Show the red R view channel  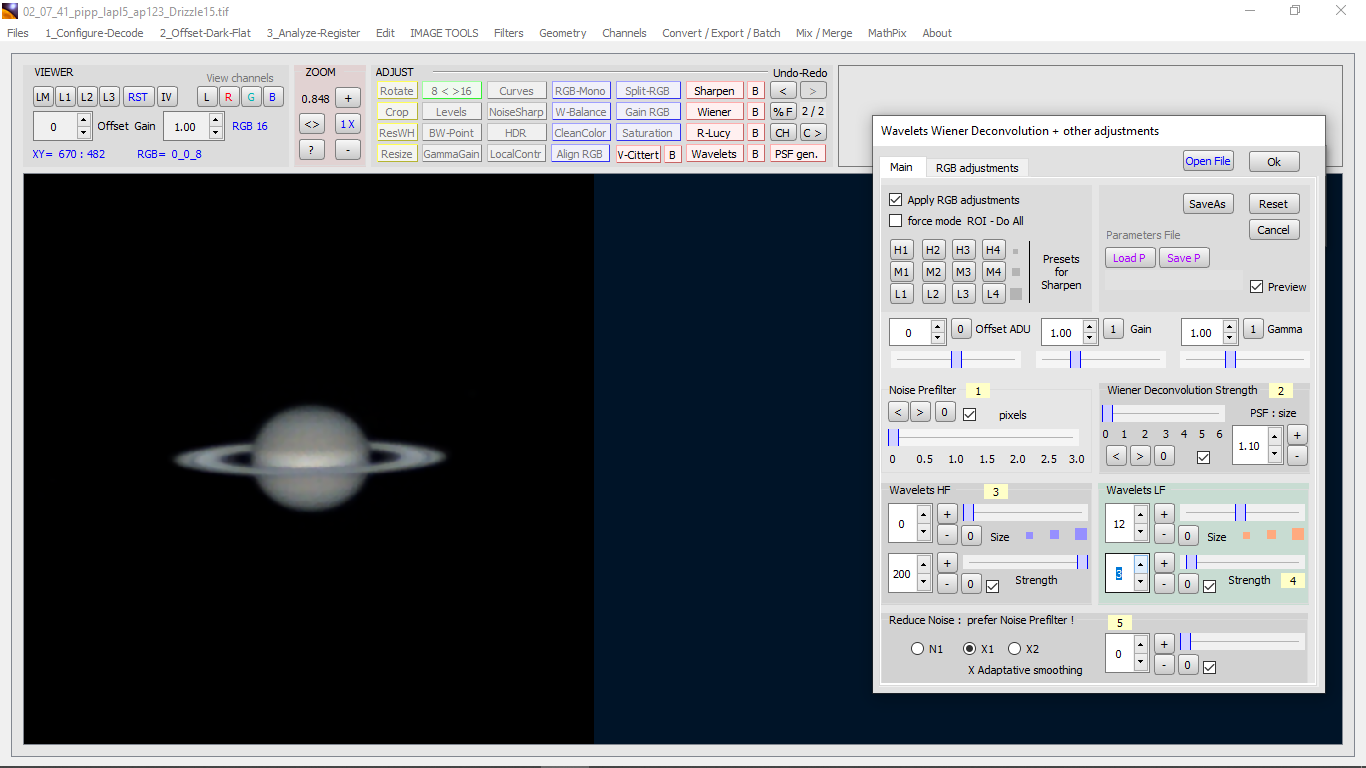tap(229, 97)
